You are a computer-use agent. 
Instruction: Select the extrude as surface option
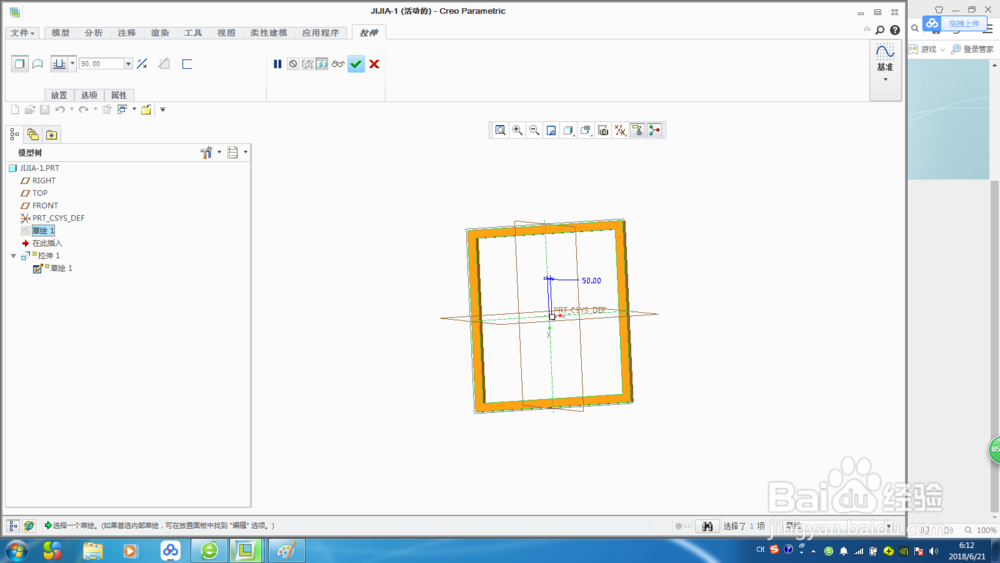coord(38,64)
